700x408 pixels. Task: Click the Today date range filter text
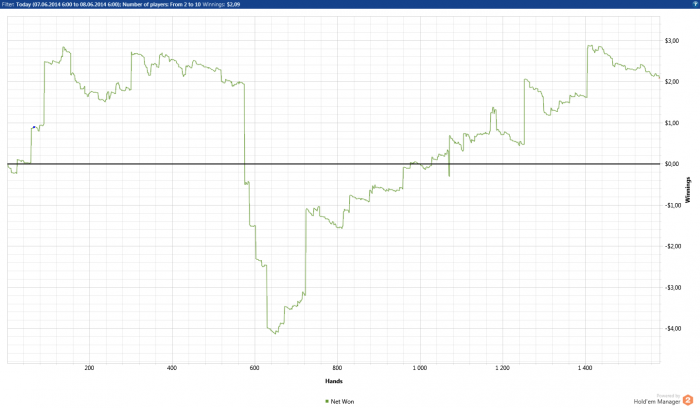coord(68,4)
